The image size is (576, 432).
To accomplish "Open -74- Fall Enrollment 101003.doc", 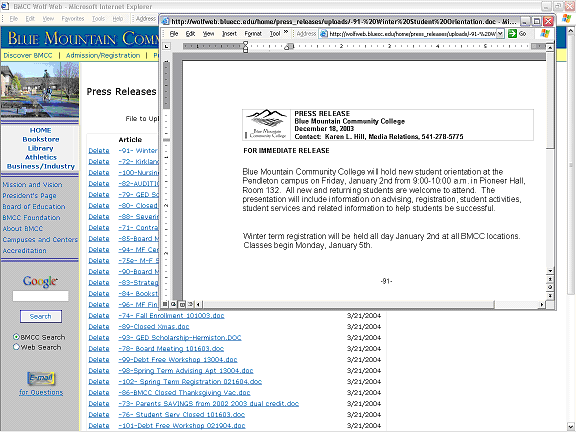I will [171, 316].
